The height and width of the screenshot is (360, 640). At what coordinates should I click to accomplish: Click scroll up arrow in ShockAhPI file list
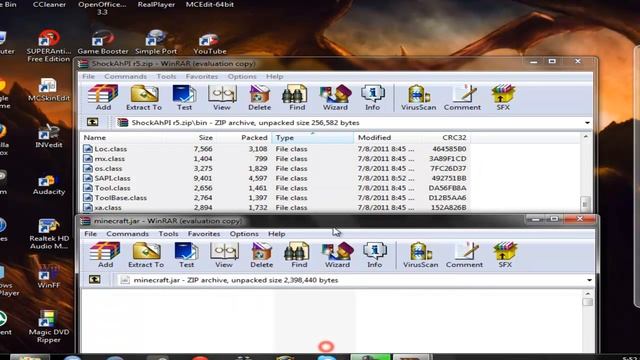(586, 137)
